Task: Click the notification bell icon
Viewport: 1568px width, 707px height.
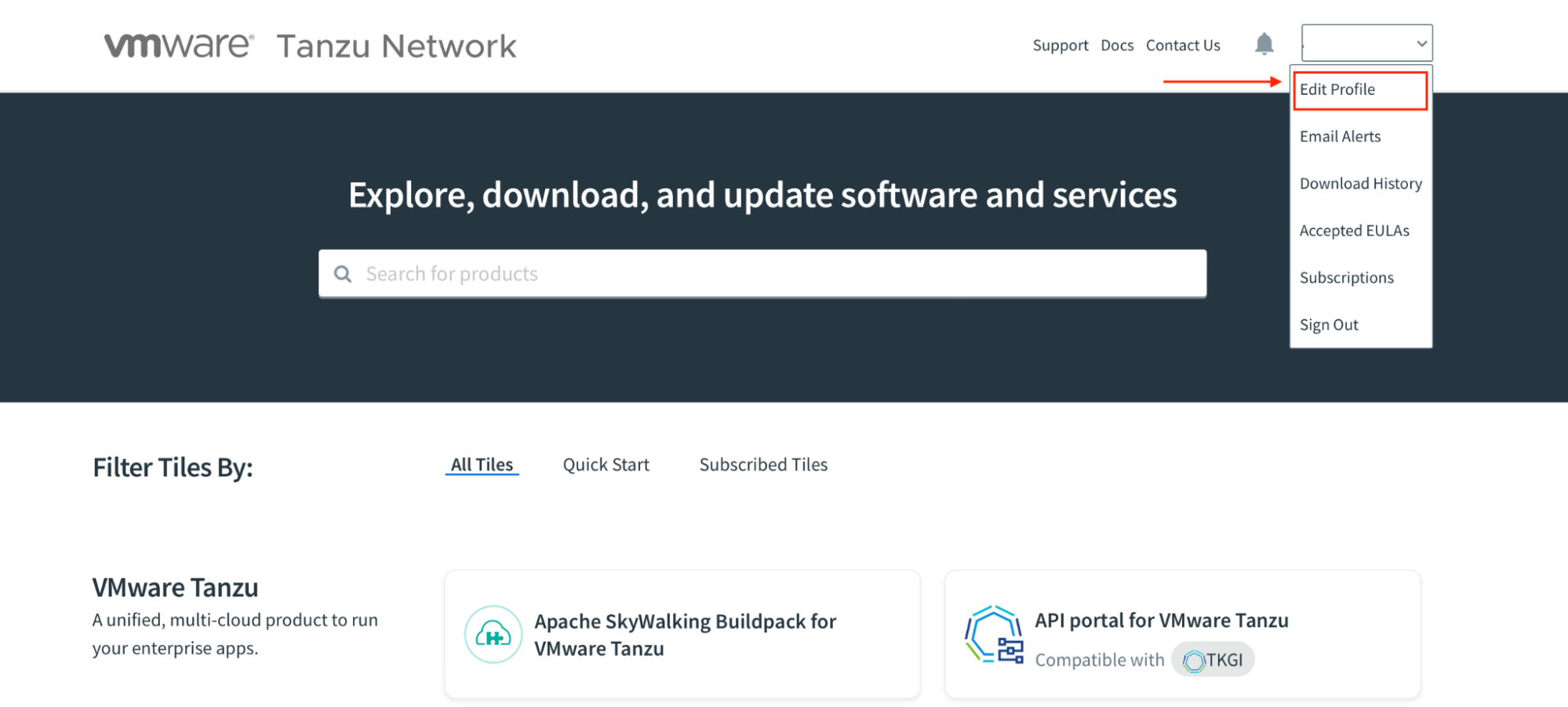Action: tap(1264, 44)
